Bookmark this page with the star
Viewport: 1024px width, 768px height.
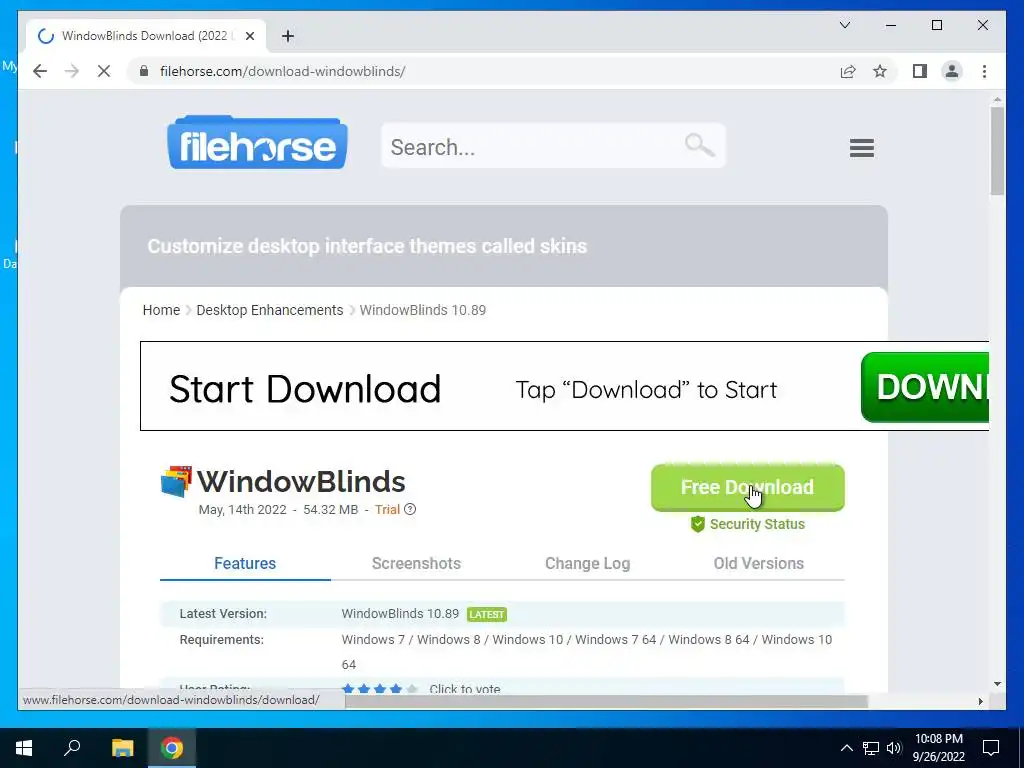(x=880, y=71)
